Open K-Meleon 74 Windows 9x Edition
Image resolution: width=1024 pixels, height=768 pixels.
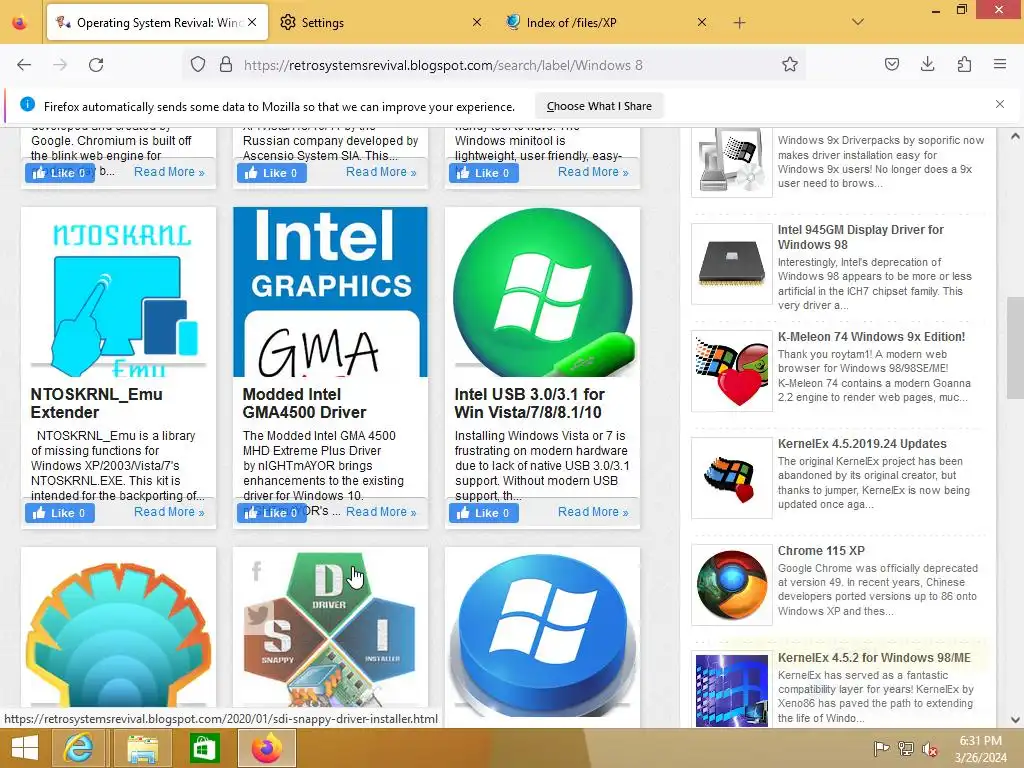pos(871,337)
